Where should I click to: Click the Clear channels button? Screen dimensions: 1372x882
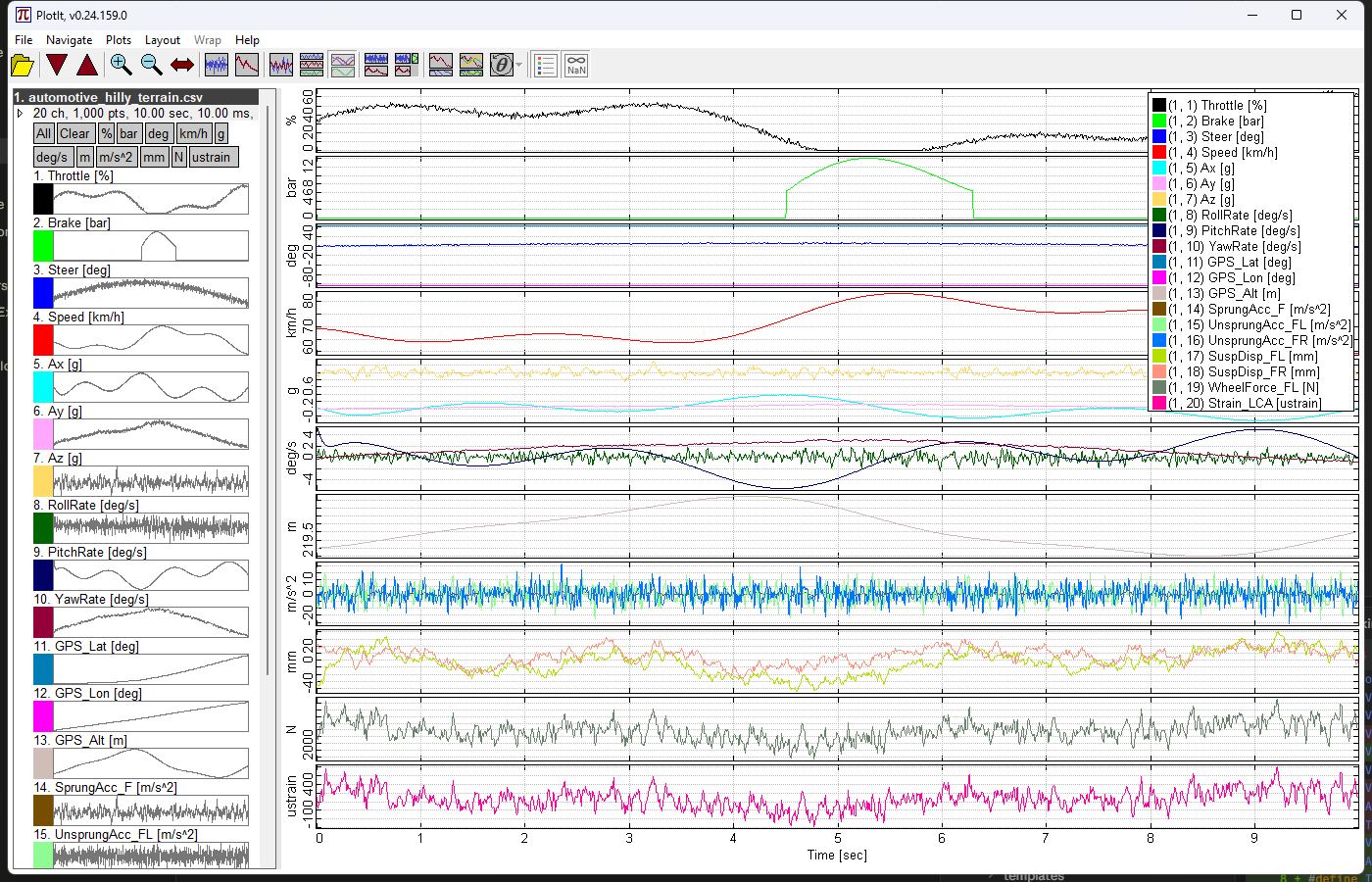click(74, 133)
